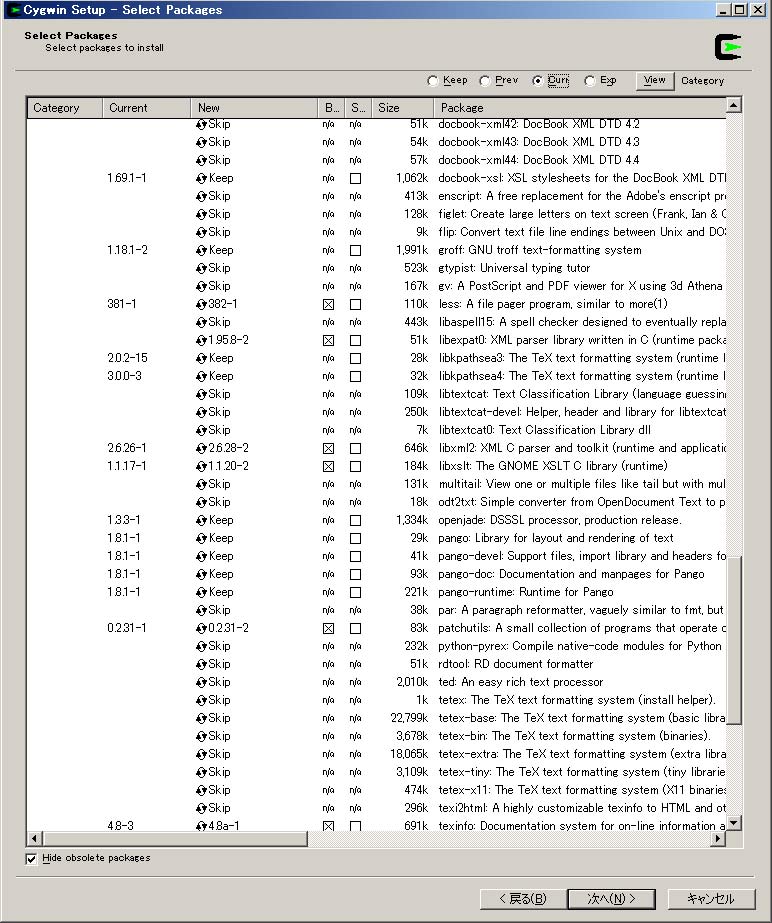Click the cycle icon for enscript package

pos(201,196)
